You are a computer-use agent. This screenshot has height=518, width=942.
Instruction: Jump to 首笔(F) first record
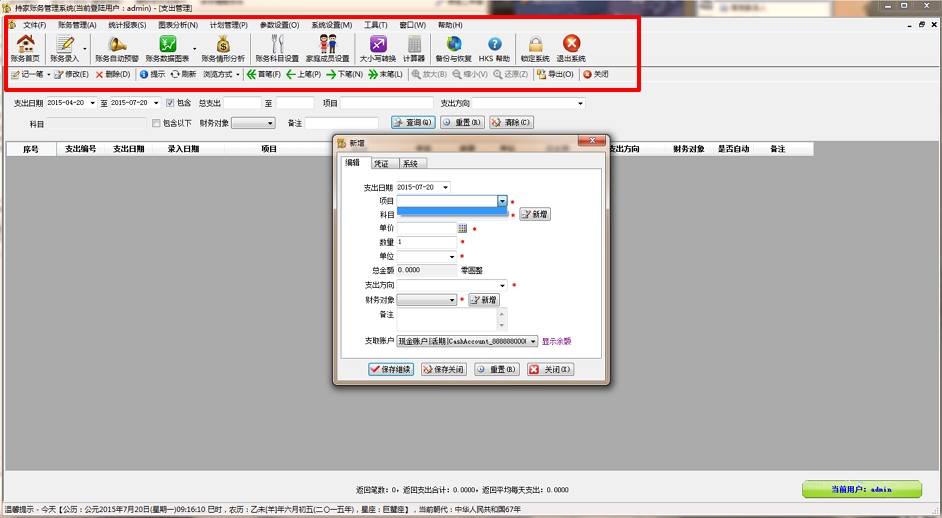coord(264,75)
